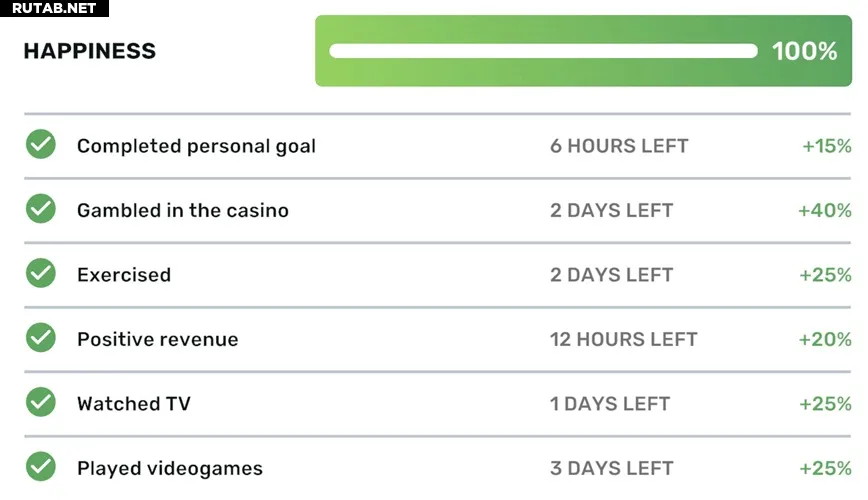Click the HAPPINESS heading

pos(90,51)
